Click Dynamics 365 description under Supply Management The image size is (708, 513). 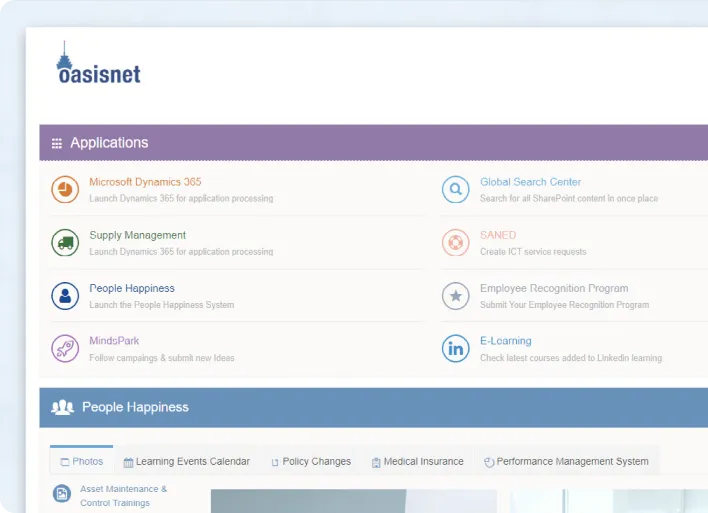coord(181,252)
